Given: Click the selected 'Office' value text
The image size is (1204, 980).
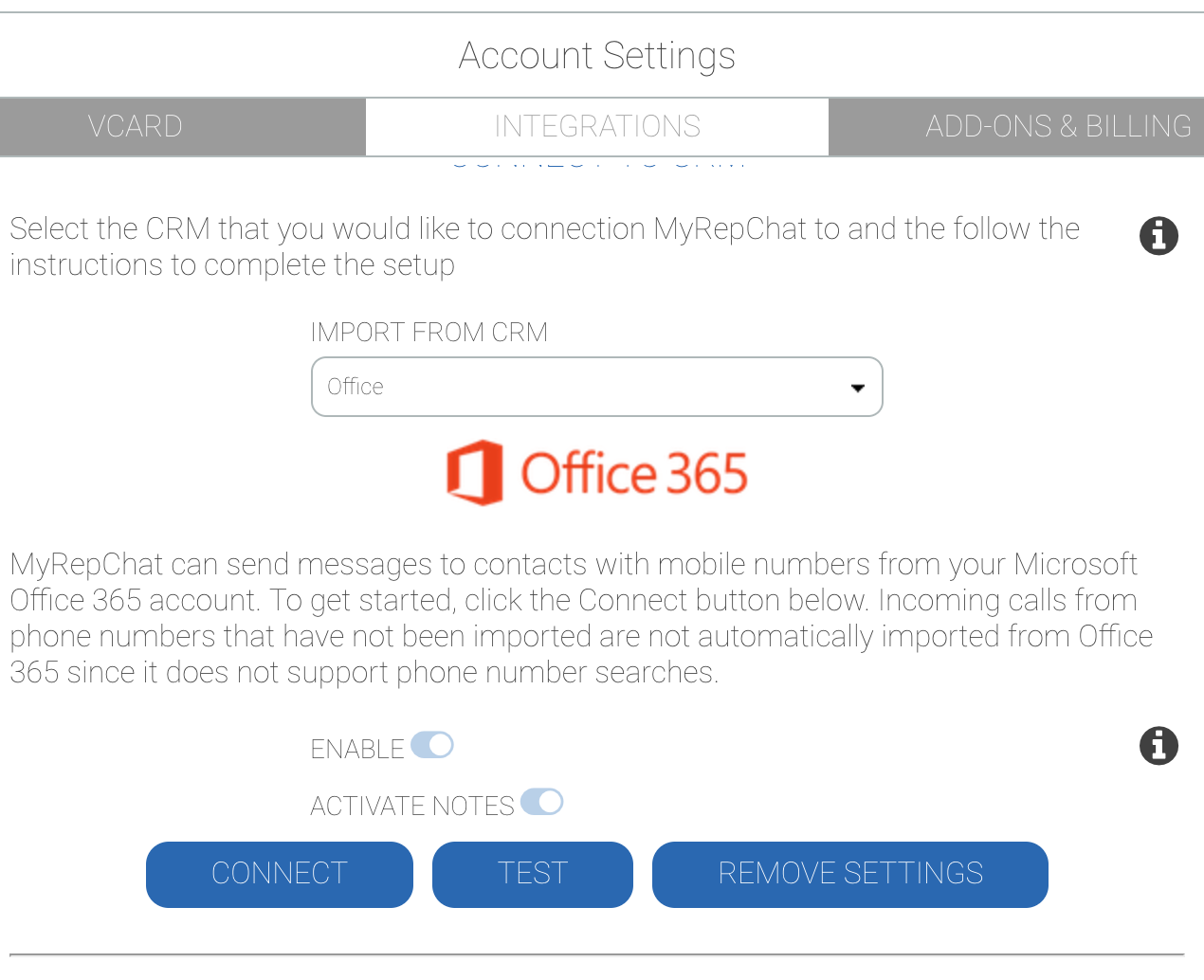Looking at the screenshot, I should (x=356, y=387).
